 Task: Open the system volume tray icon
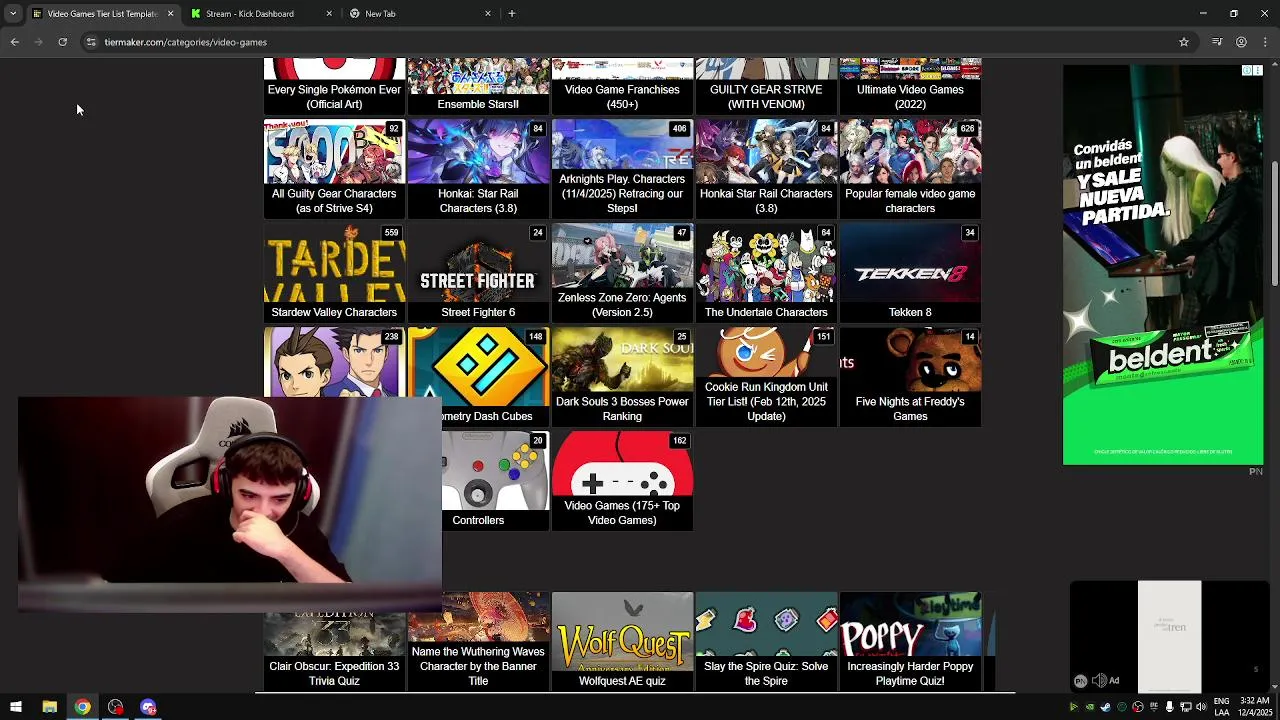click(x=1201, y=707)
